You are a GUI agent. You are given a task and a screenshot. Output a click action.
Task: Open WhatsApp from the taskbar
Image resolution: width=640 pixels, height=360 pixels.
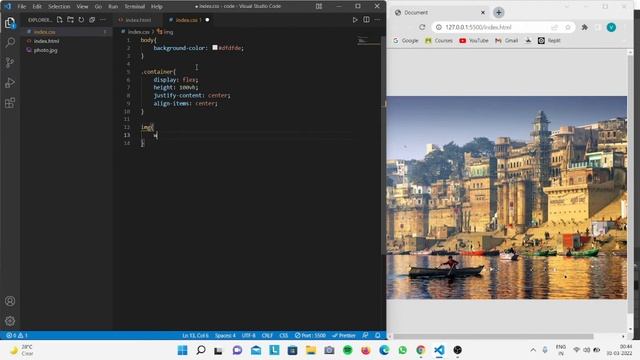(x=402, y=350)
